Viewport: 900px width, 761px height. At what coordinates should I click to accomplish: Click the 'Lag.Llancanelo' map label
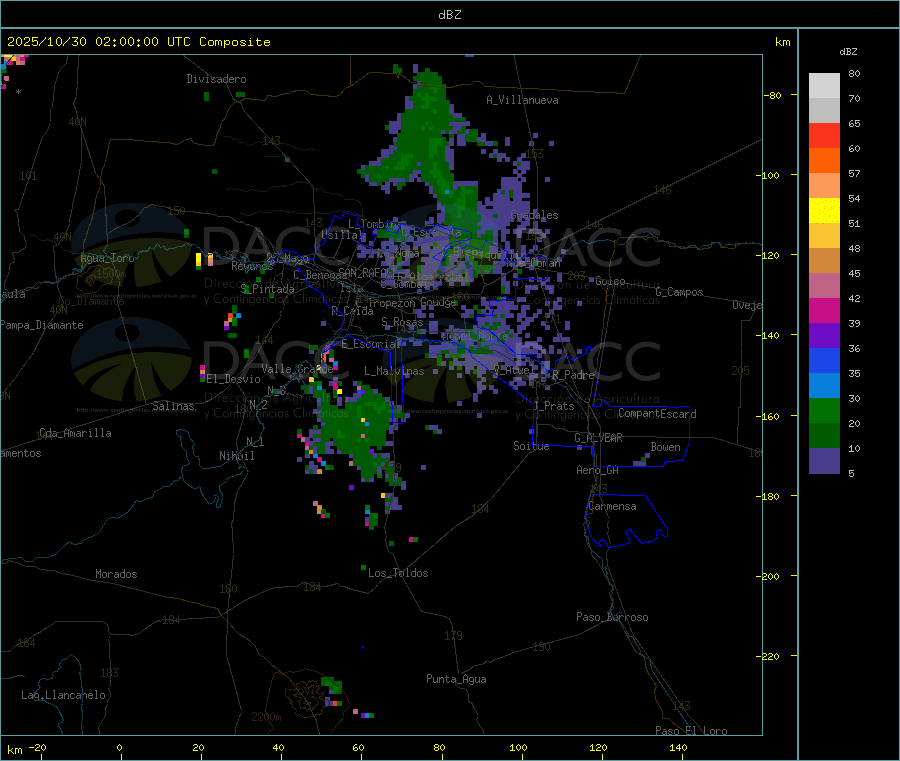coord(63,695)
